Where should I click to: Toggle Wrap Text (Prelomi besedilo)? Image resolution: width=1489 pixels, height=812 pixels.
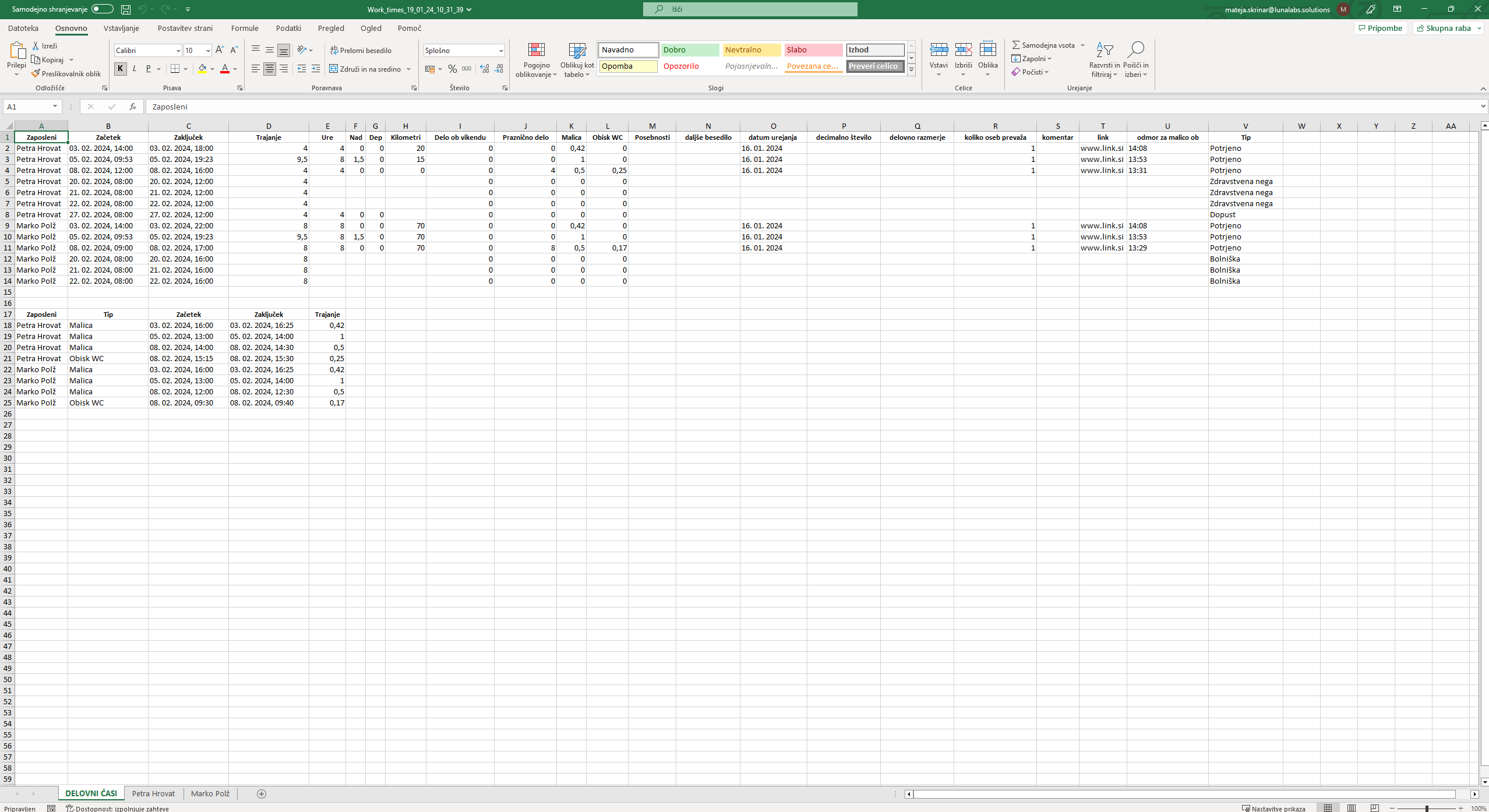tap(361, 51)
